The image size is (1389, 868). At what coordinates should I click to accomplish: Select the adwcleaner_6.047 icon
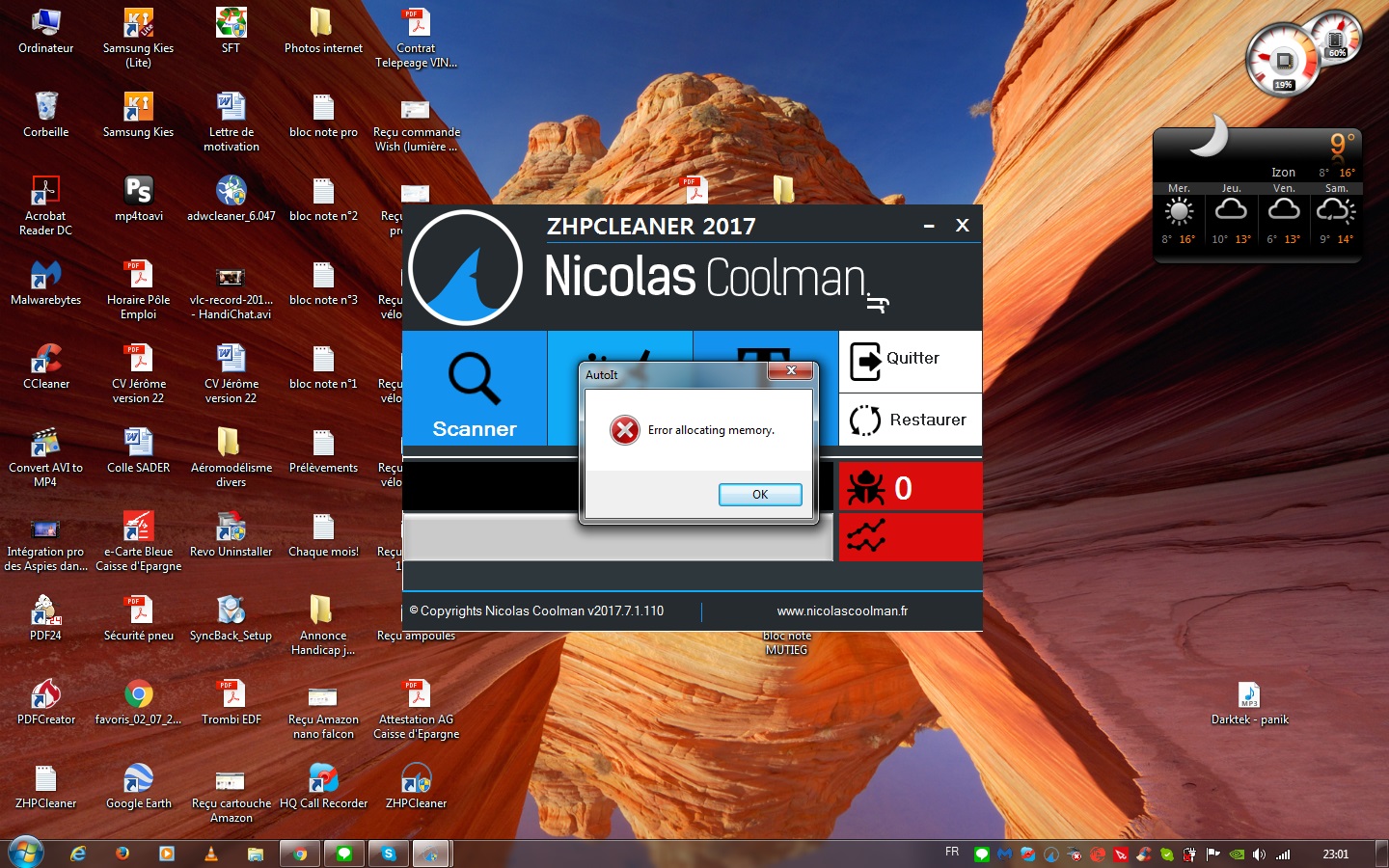[x=231, y=199]
